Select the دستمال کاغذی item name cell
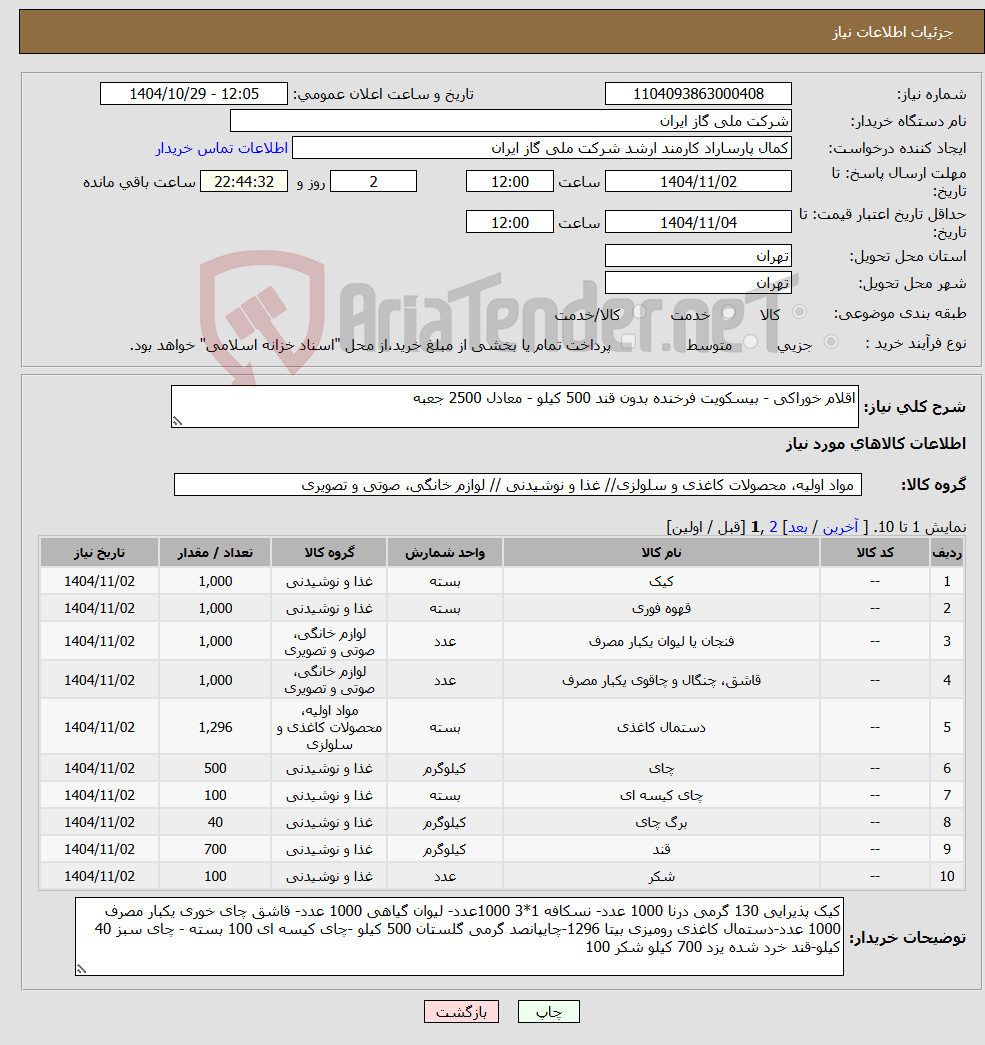Viewport: 985px width, 1045px height. [661, 727]
